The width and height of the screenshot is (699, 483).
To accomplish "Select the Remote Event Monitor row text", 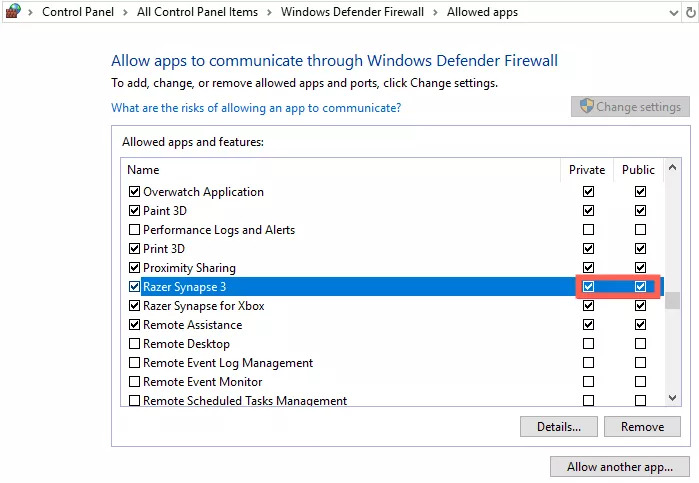I will coord(202,382).
